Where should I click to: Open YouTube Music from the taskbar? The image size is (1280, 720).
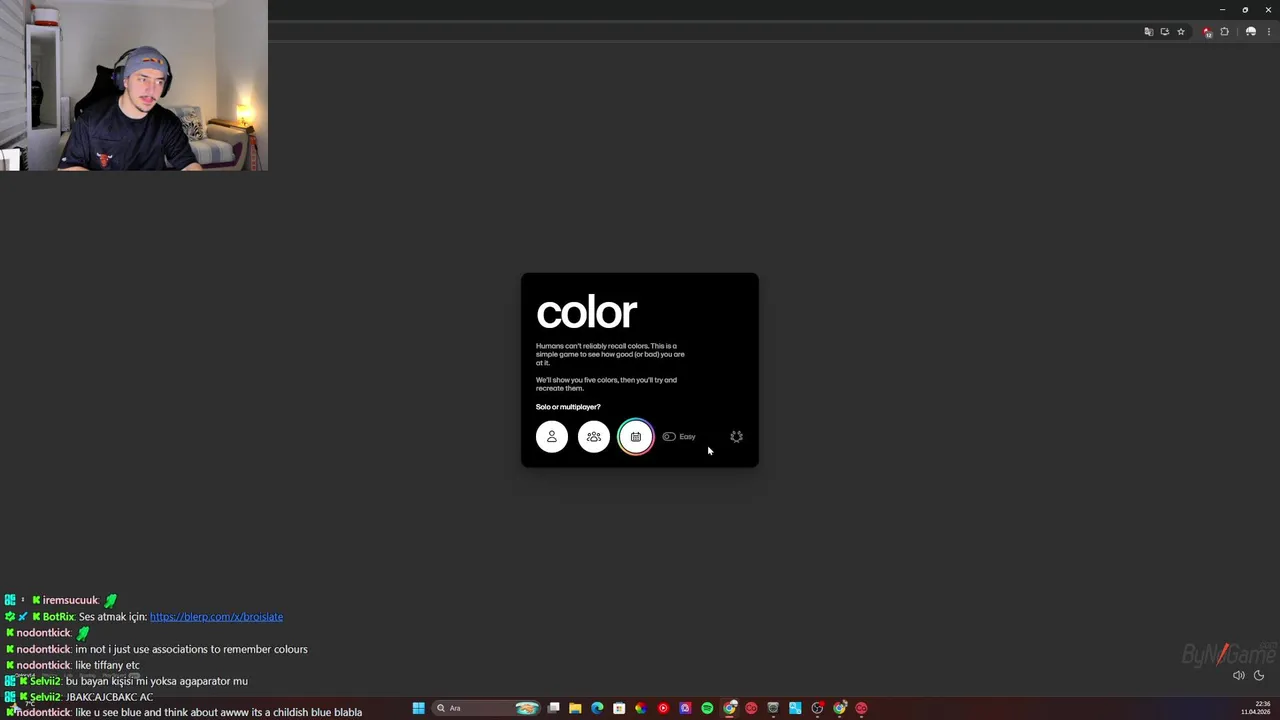pyautogui.click(x=663, y=708)
